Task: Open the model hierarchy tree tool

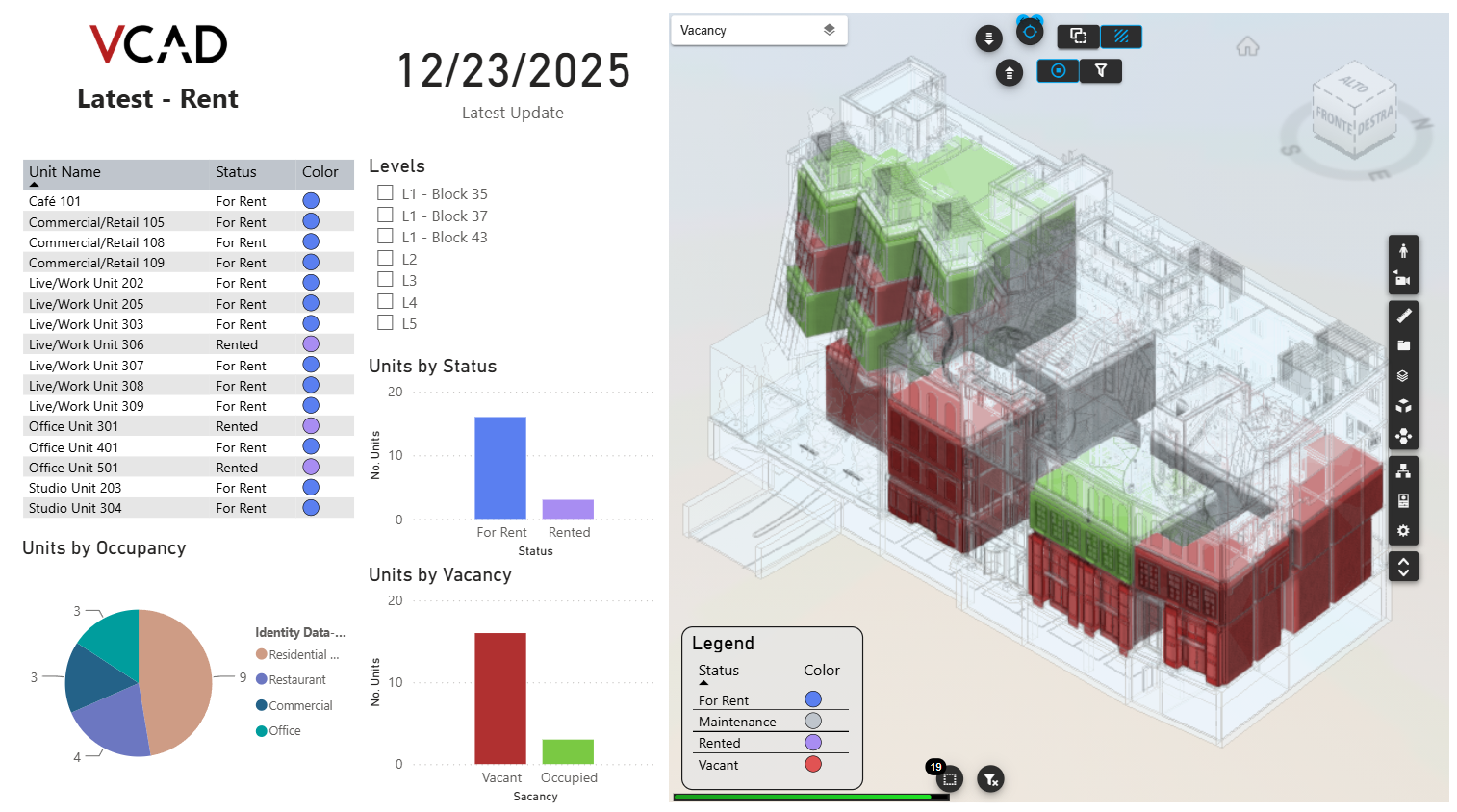Action: (1403, 471)
